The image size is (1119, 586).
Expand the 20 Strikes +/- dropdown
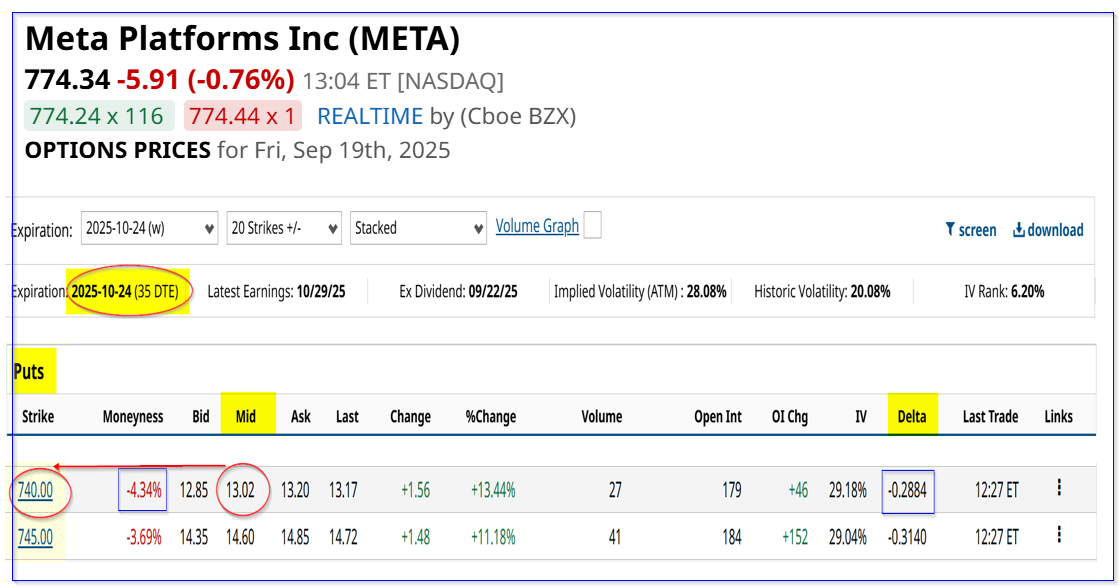tap(284, 228)
